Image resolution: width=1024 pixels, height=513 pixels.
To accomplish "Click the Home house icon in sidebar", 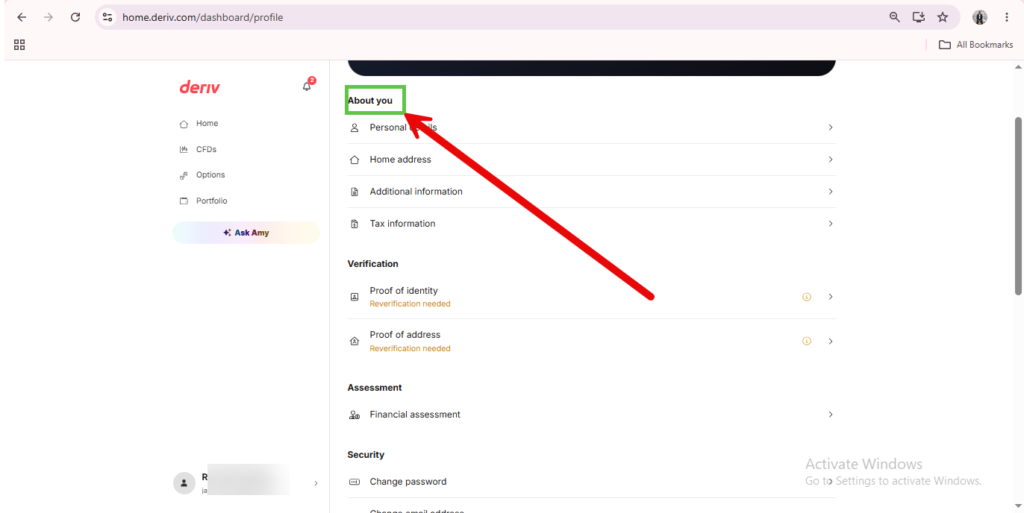I will pos(184,123).
